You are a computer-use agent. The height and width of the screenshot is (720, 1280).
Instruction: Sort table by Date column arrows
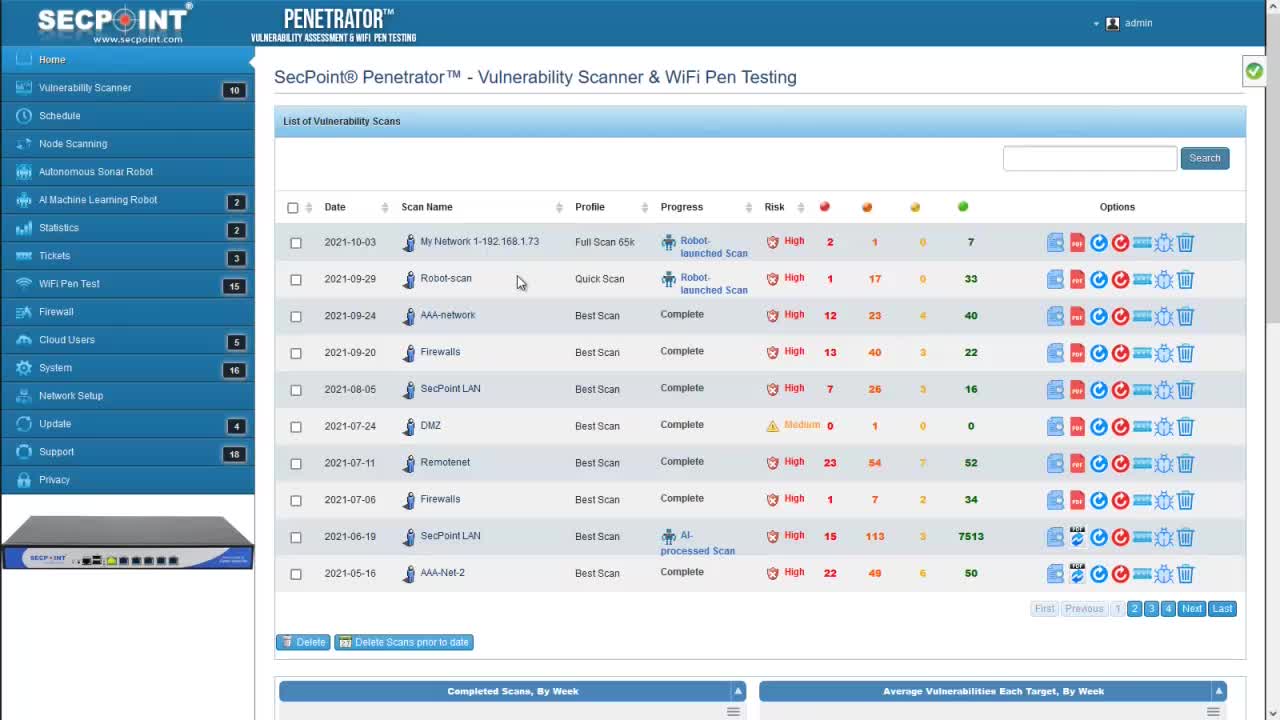pyautogui.click(x=385, y=207)
